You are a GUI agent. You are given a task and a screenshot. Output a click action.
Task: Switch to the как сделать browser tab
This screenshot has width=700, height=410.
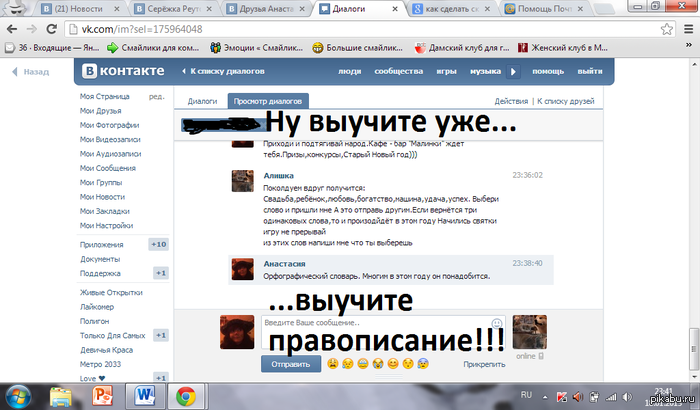(452, 8)
